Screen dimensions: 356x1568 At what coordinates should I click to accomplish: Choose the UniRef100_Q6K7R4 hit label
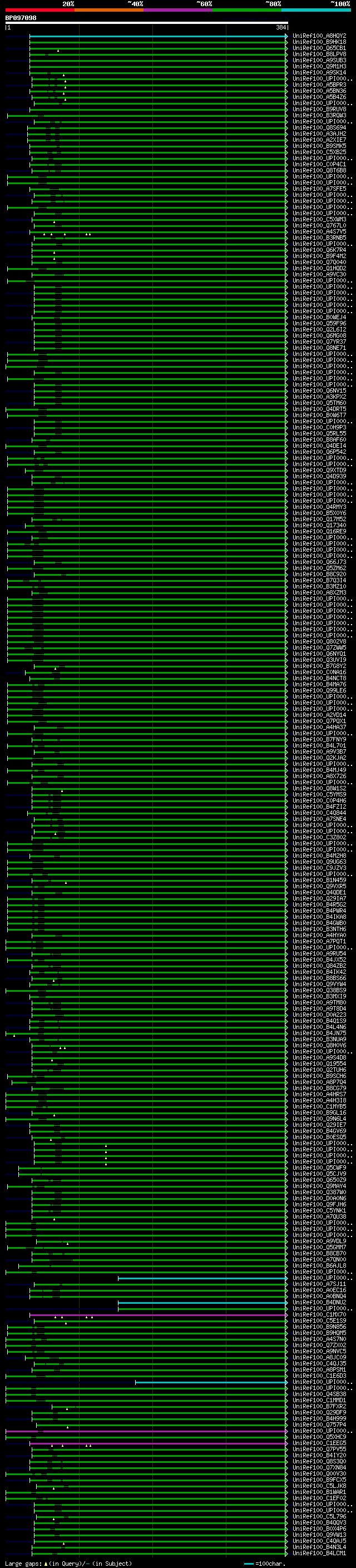pyautogui.click(x=319, y=250)
